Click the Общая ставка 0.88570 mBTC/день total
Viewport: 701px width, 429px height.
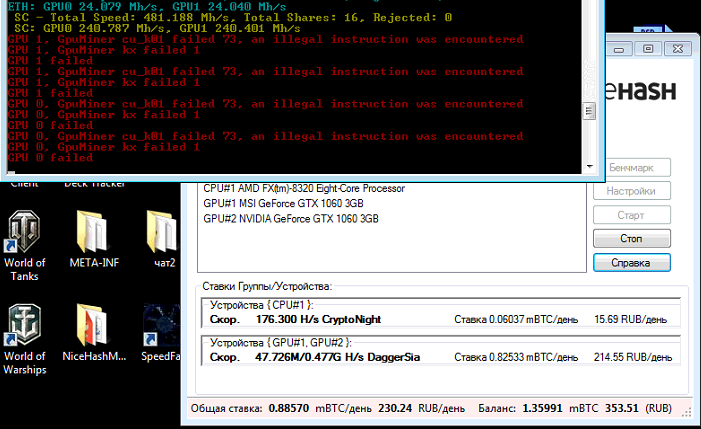pyautogui.click(x=281, y=408)
